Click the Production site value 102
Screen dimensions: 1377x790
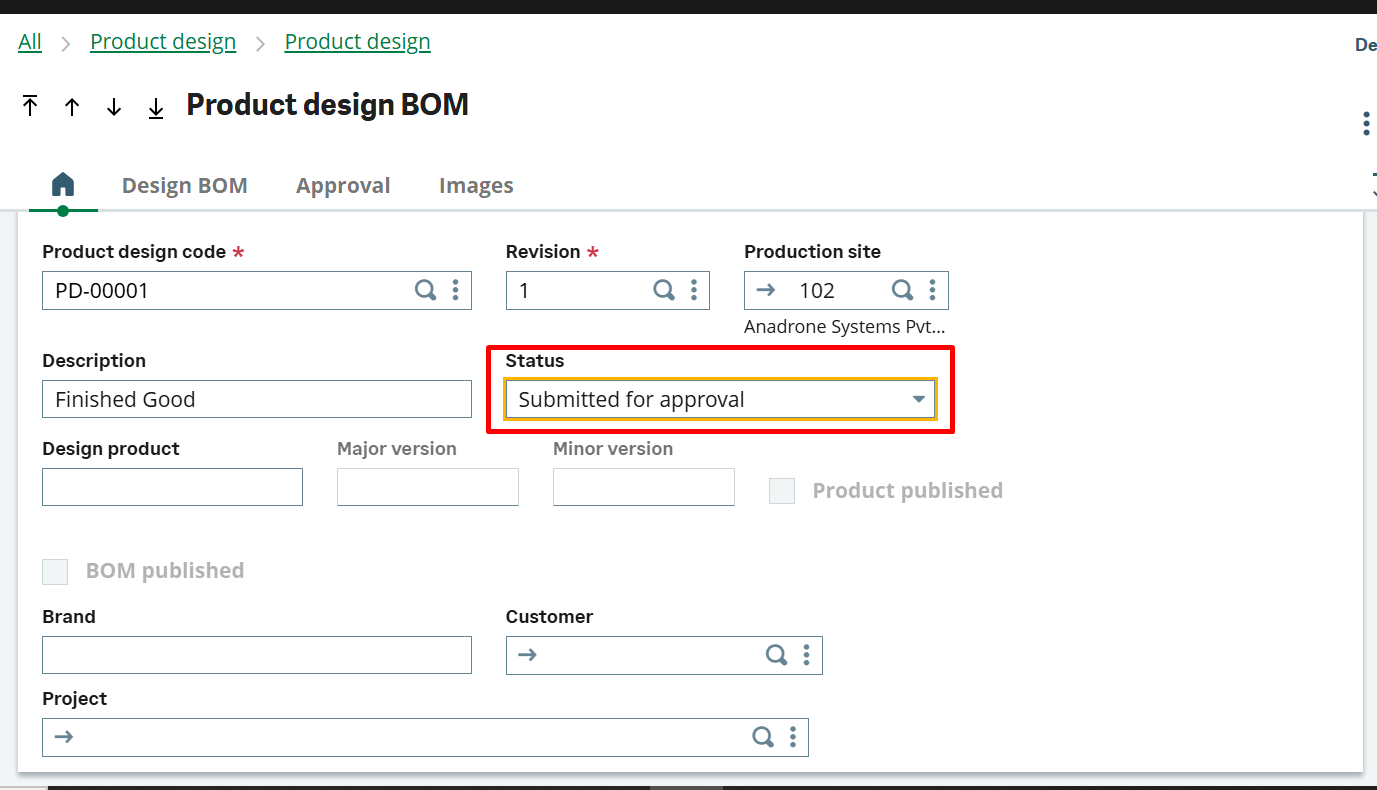tap(817, 290)
